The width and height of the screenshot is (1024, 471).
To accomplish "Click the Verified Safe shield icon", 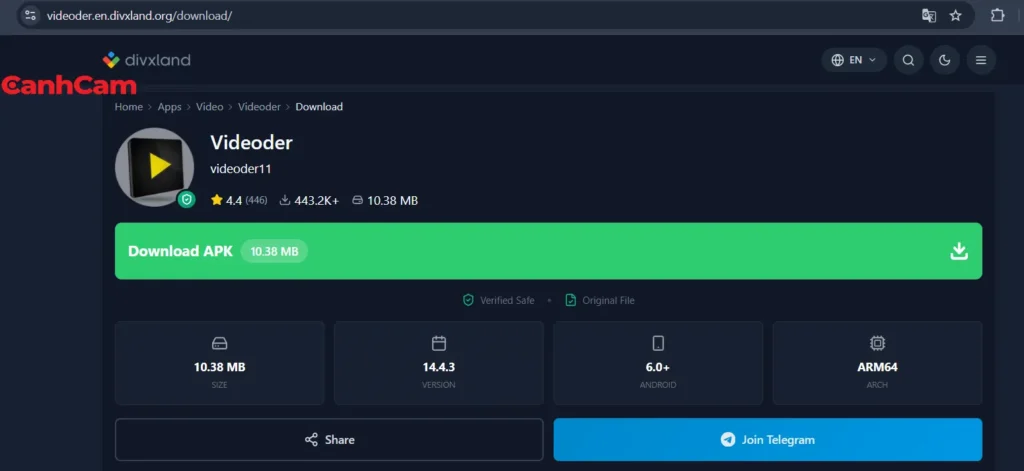I will click(468, 300).
